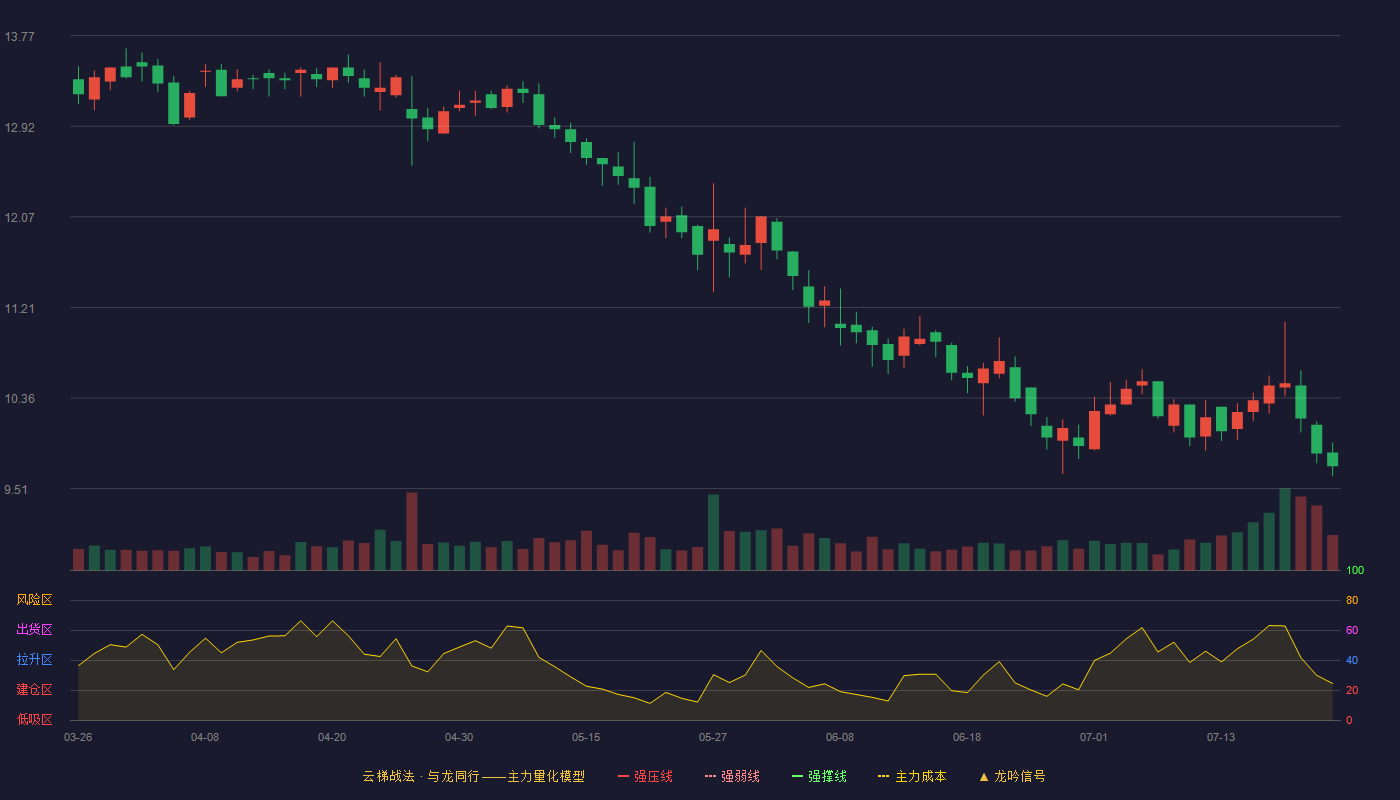Click the 04-20 date axis label

pyautogui.click(x=332, y=737)
